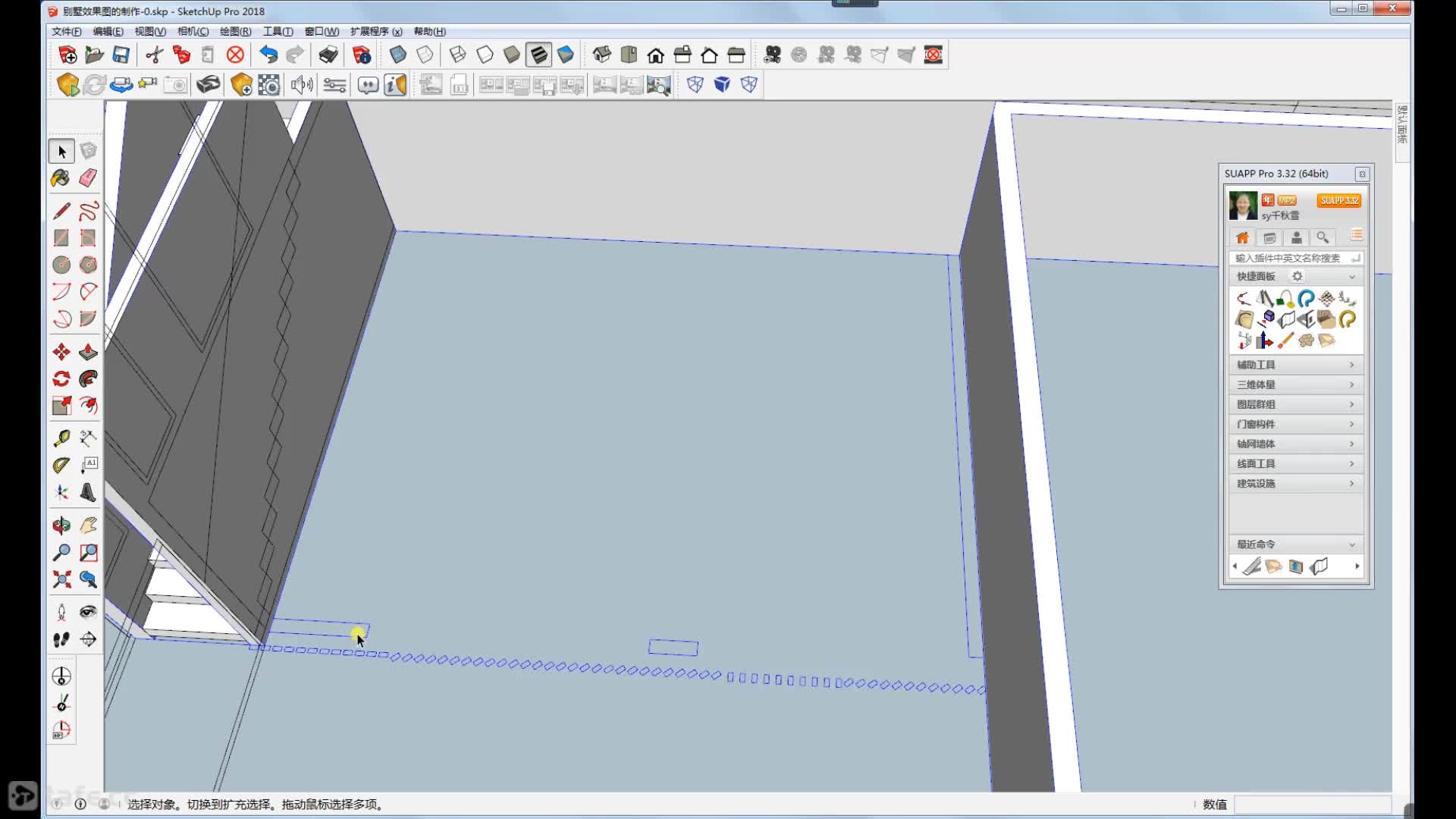Activate the Rotate tool
The image size is (1456, 819).
pyautogui.click(x=61, y=378)
